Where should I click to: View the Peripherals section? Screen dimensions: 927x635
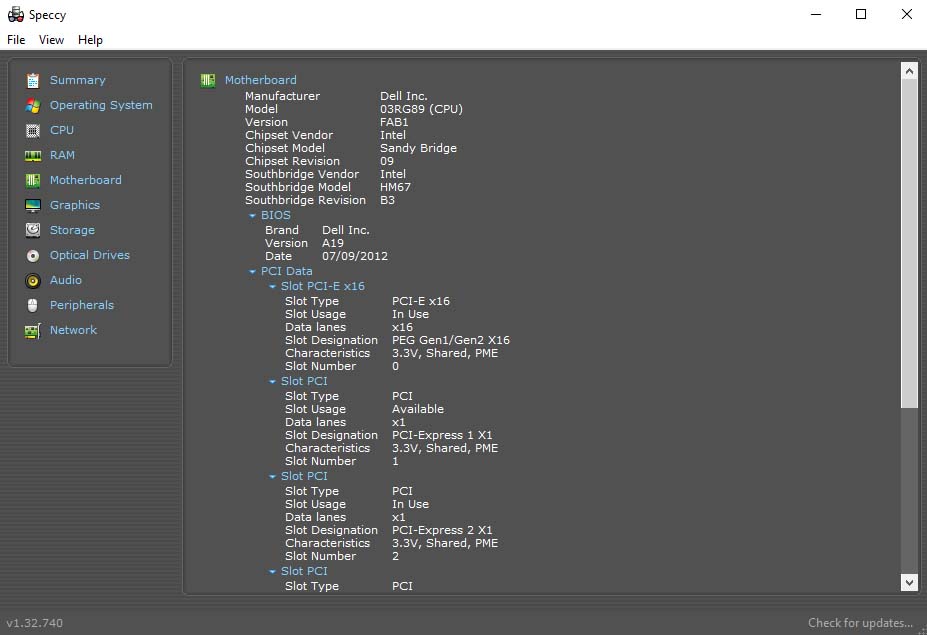[82, 305]
